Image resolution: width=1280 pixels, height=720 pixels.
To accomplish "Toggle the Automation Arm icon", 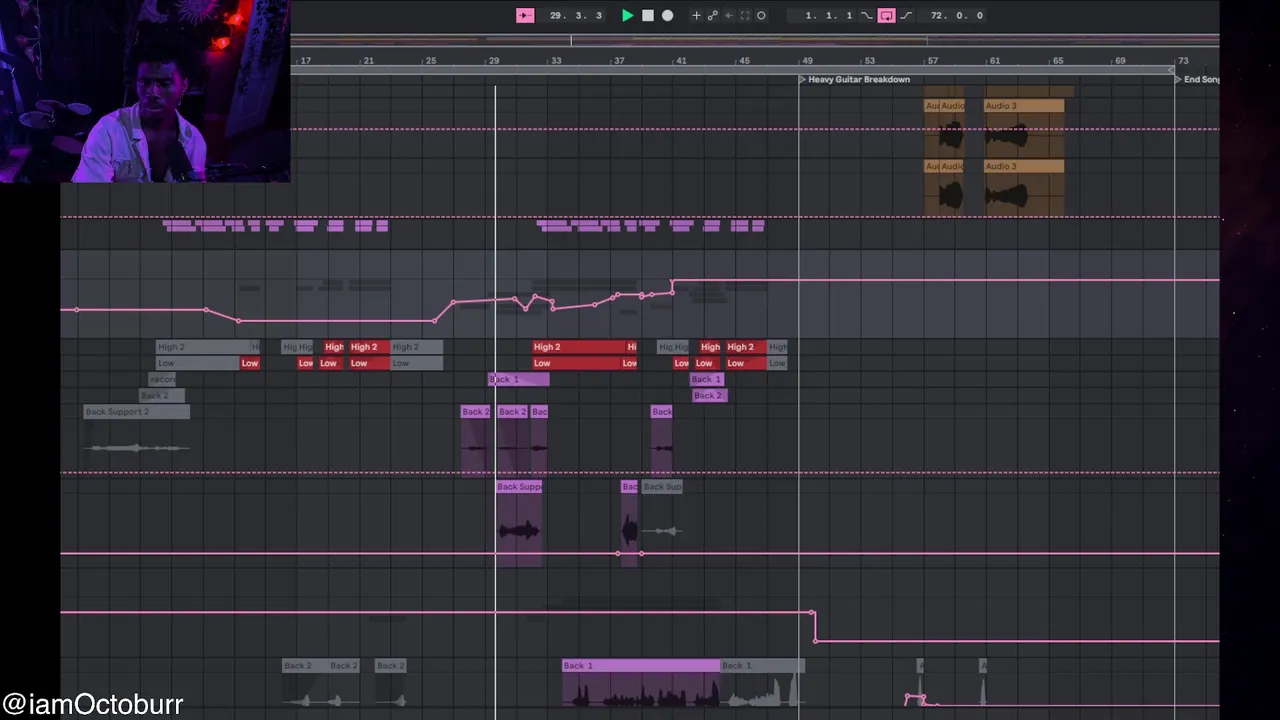I will (713, 15).
